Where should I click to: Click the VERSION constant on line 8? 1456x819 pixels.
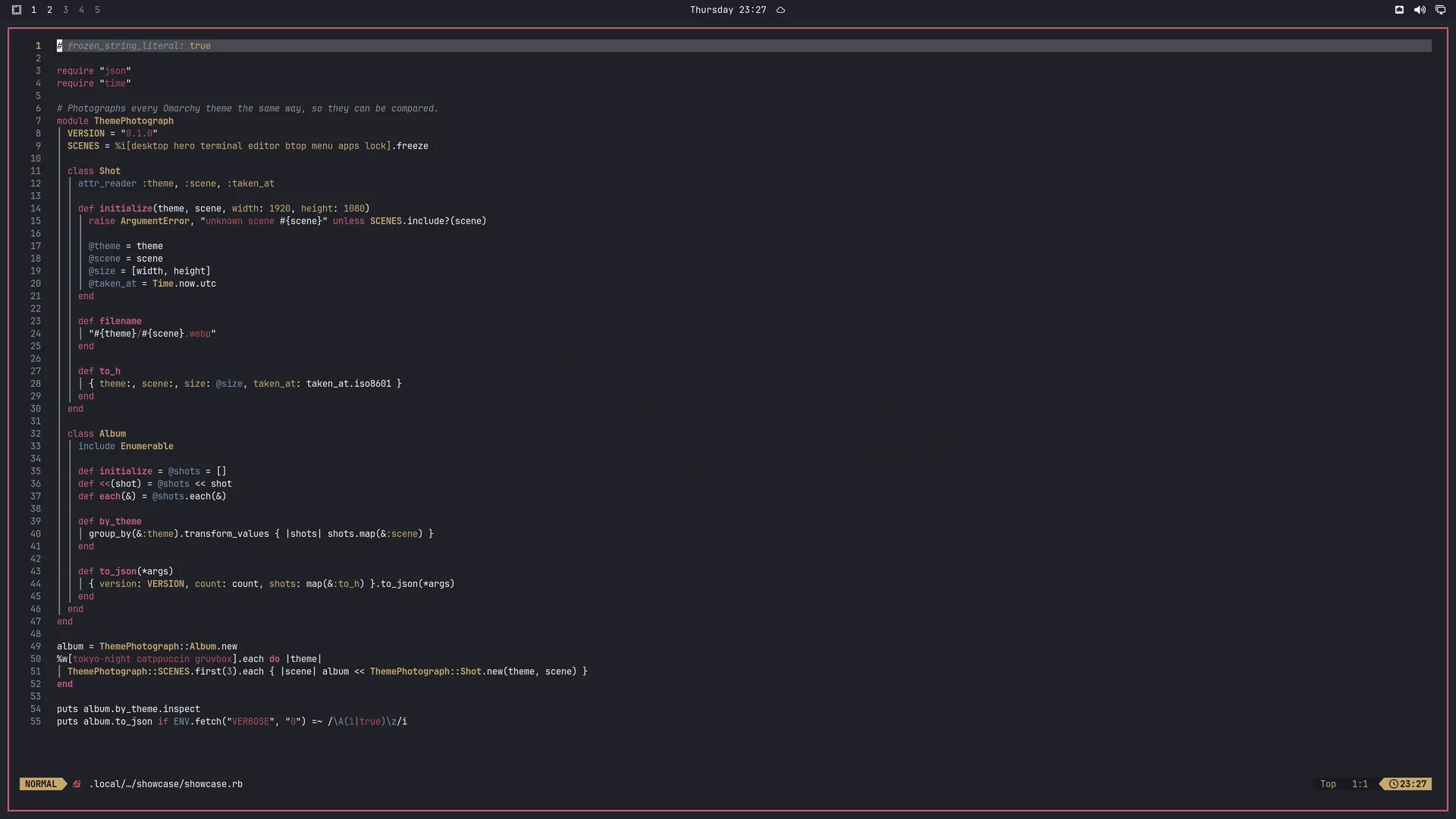[x=86, y=133]
